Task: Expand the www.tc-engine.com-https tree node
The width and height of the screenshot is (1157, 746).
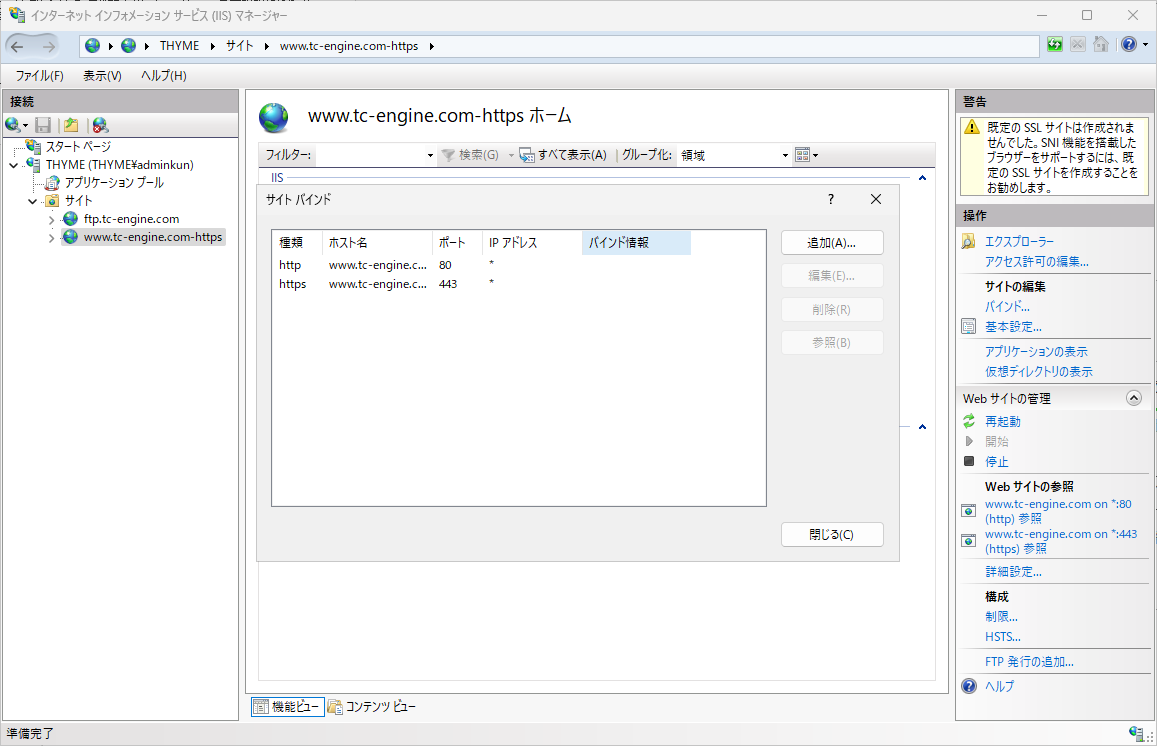Action: point(51,238)
